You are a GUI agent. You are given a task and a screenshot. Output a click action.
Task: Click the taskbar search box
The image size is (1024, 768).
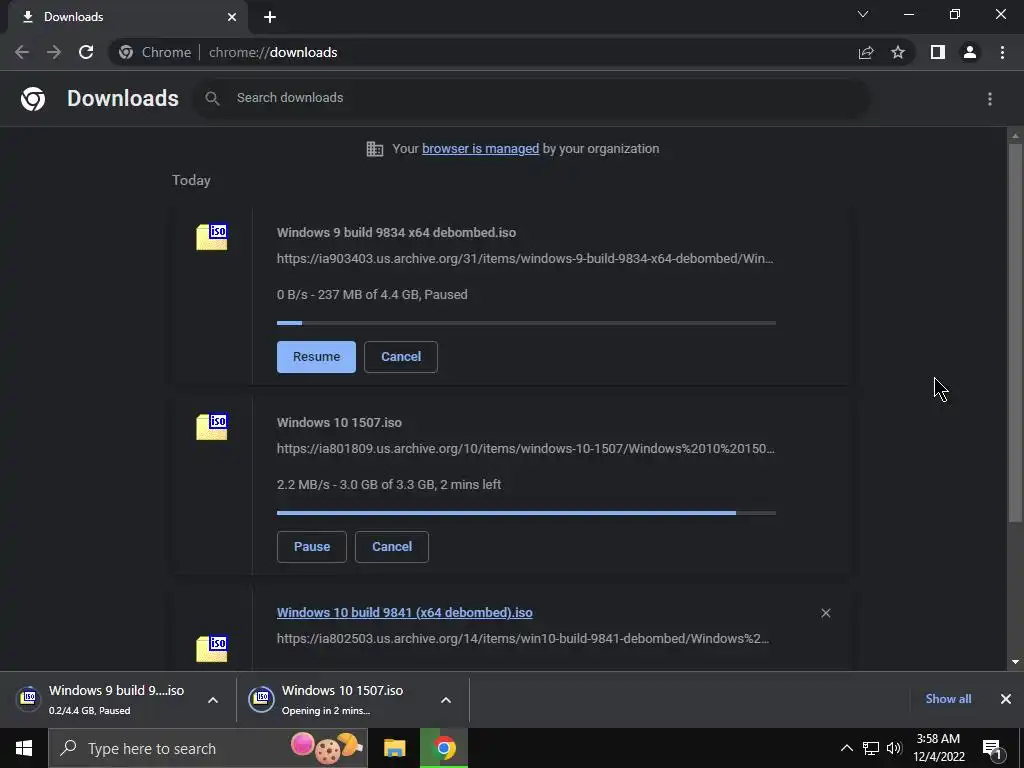click(208, 748)
